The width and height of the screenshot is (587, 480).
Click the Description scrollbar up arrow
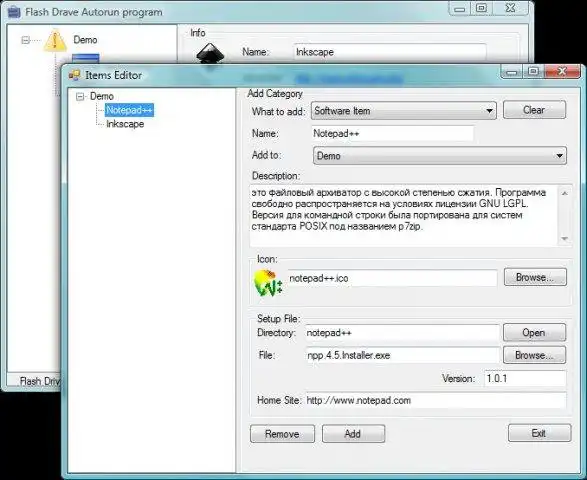[565, 193]
